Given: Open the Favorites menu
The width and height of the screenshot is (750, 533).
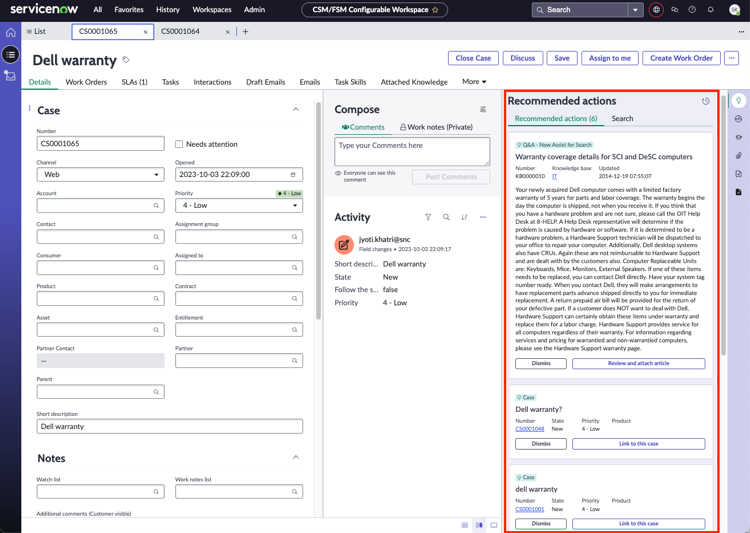Looking at the screenshot, I should [x=129, y=10].
